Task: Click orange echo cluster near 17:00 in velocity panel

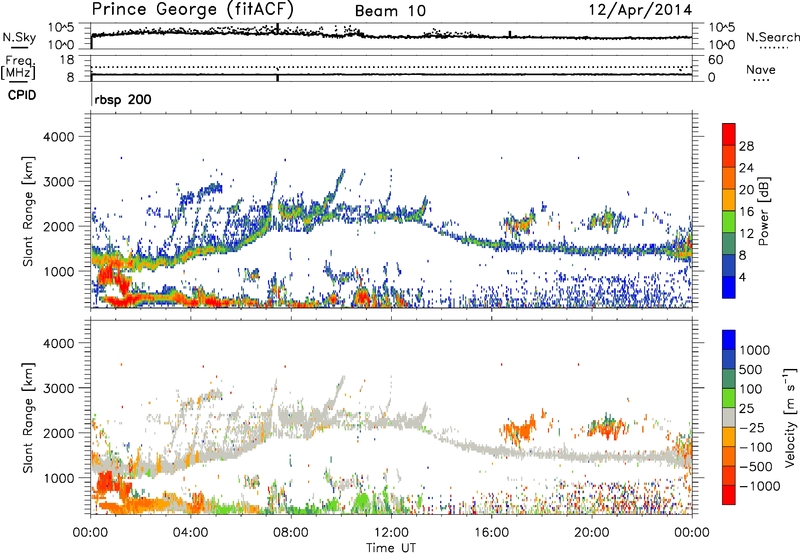Action: 519,430
